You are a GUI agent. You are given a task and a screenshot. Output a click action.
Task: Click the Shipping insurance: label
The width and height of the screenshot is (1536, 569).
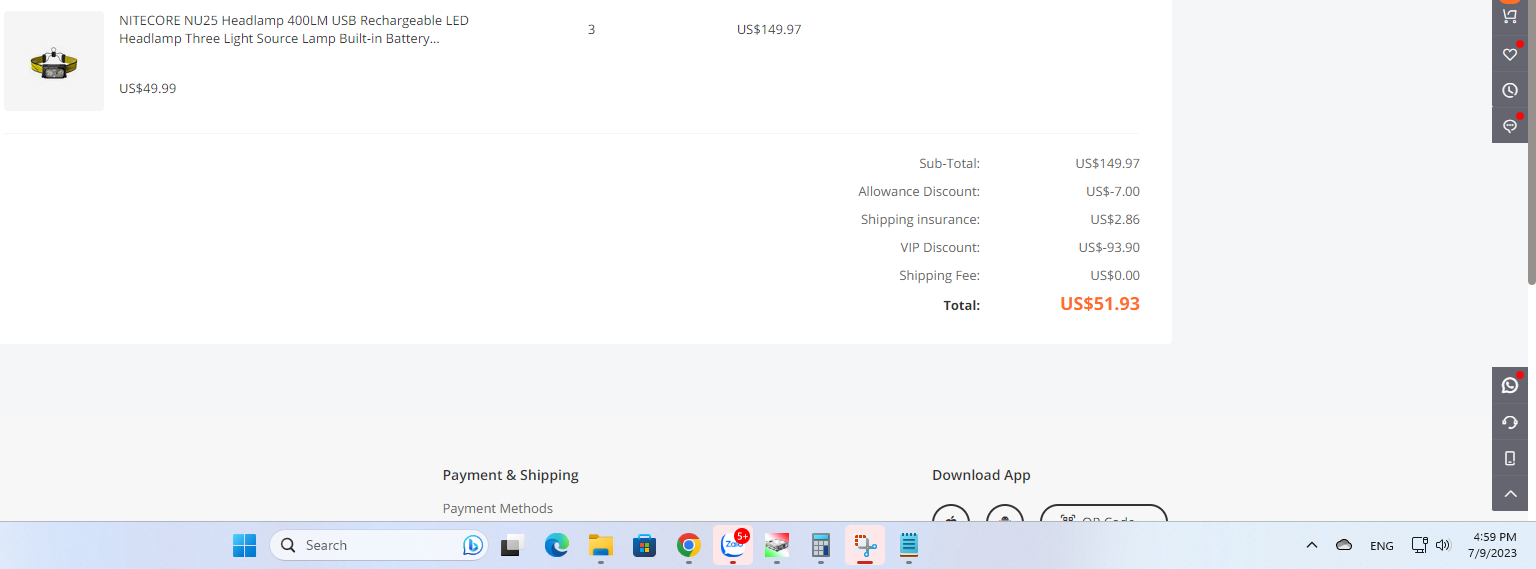[x=920, y=219]
